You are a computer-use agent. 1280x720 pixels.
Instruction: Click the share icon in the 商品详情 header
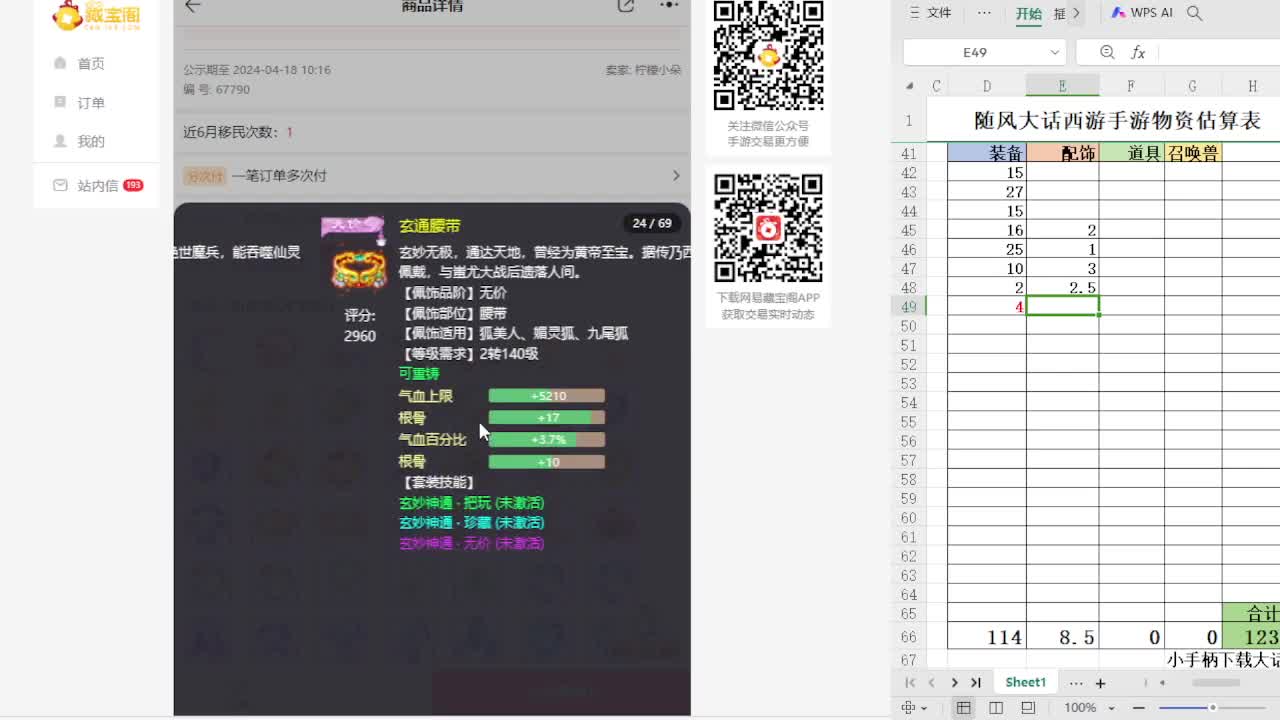tap(627, 6)
